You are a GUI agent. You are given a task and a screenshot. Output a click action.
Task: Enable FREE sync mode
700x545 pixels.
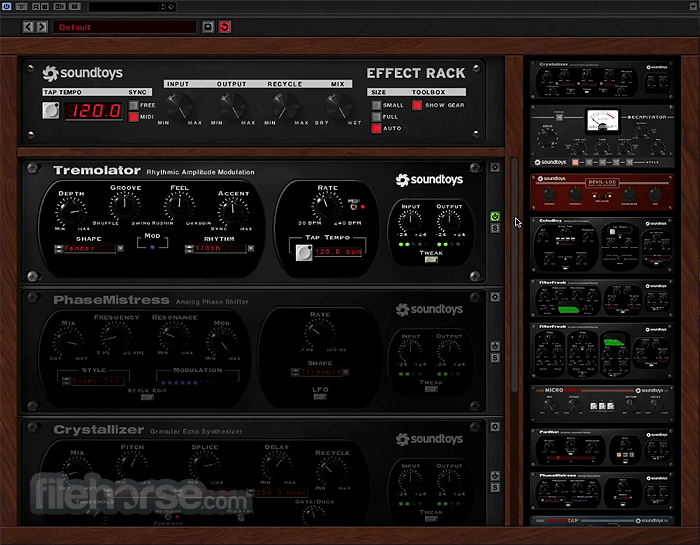[x=133, y=105]
